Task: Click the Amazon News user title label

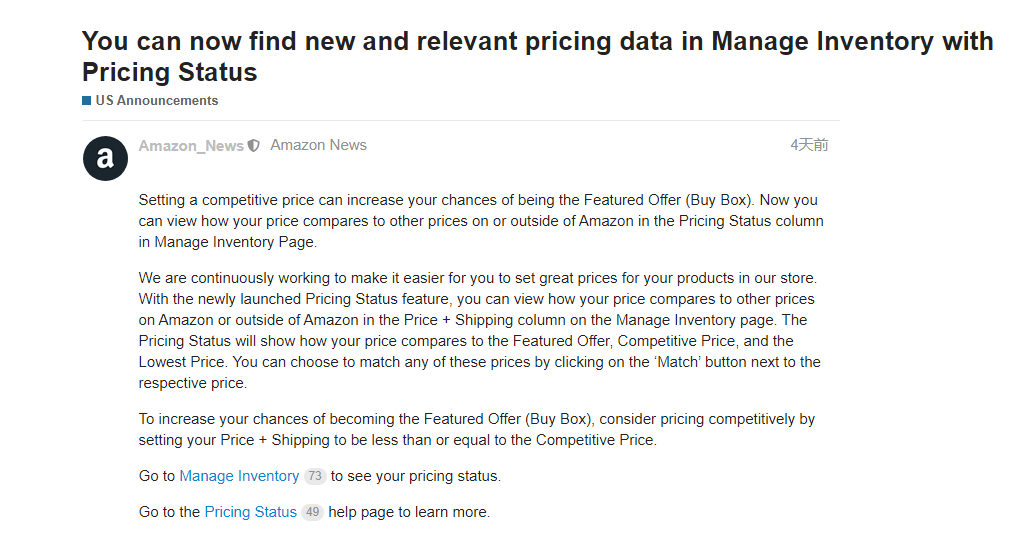Action: coord(318,145)
